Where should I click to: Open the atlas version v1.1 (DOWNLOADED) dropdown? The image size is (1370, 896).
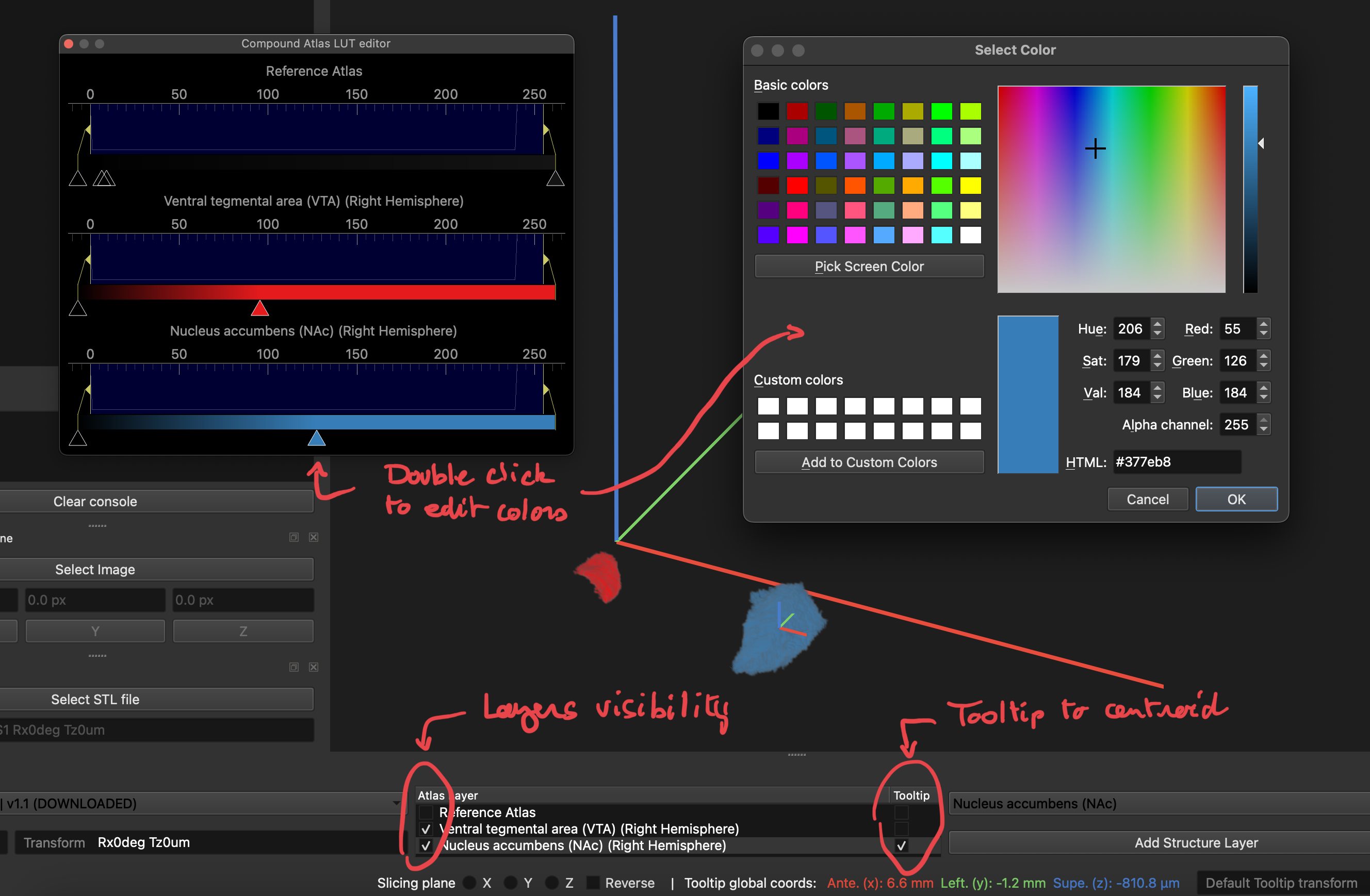[199, 803]
